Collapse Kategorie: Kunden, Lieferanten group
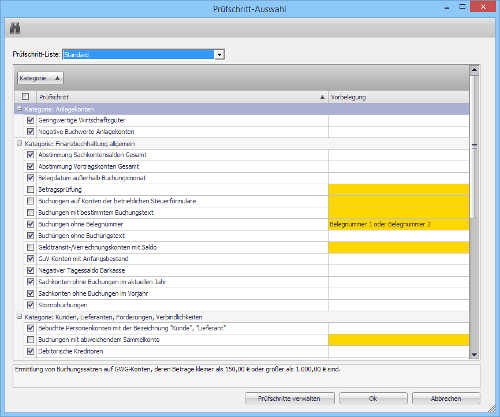Viewport: 500px width, 417px height. click(19, 317)
